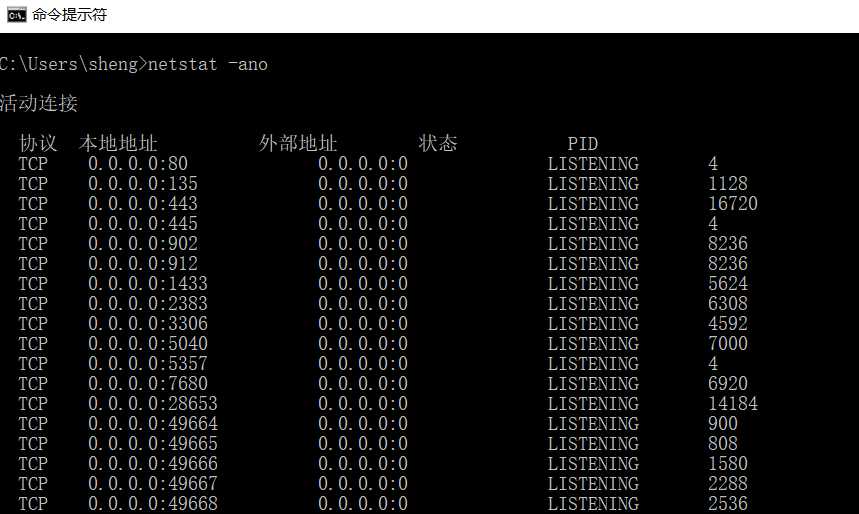Screen dimensions: 859x514
Task: Click PID value 2288
Action: click(x=728, y=484)
